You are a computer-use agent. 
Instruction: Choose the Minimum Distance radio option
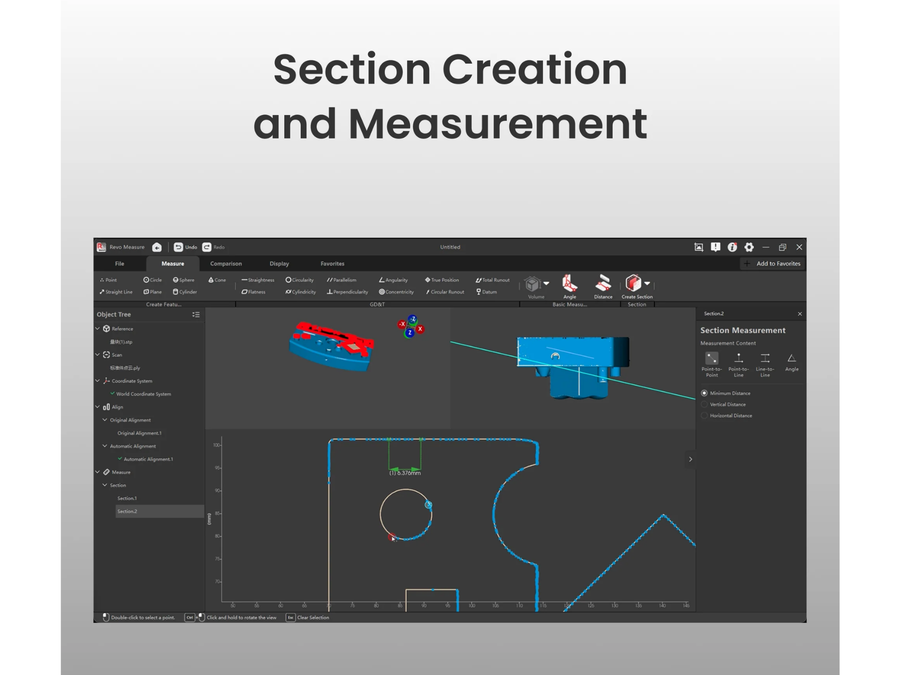704,393
